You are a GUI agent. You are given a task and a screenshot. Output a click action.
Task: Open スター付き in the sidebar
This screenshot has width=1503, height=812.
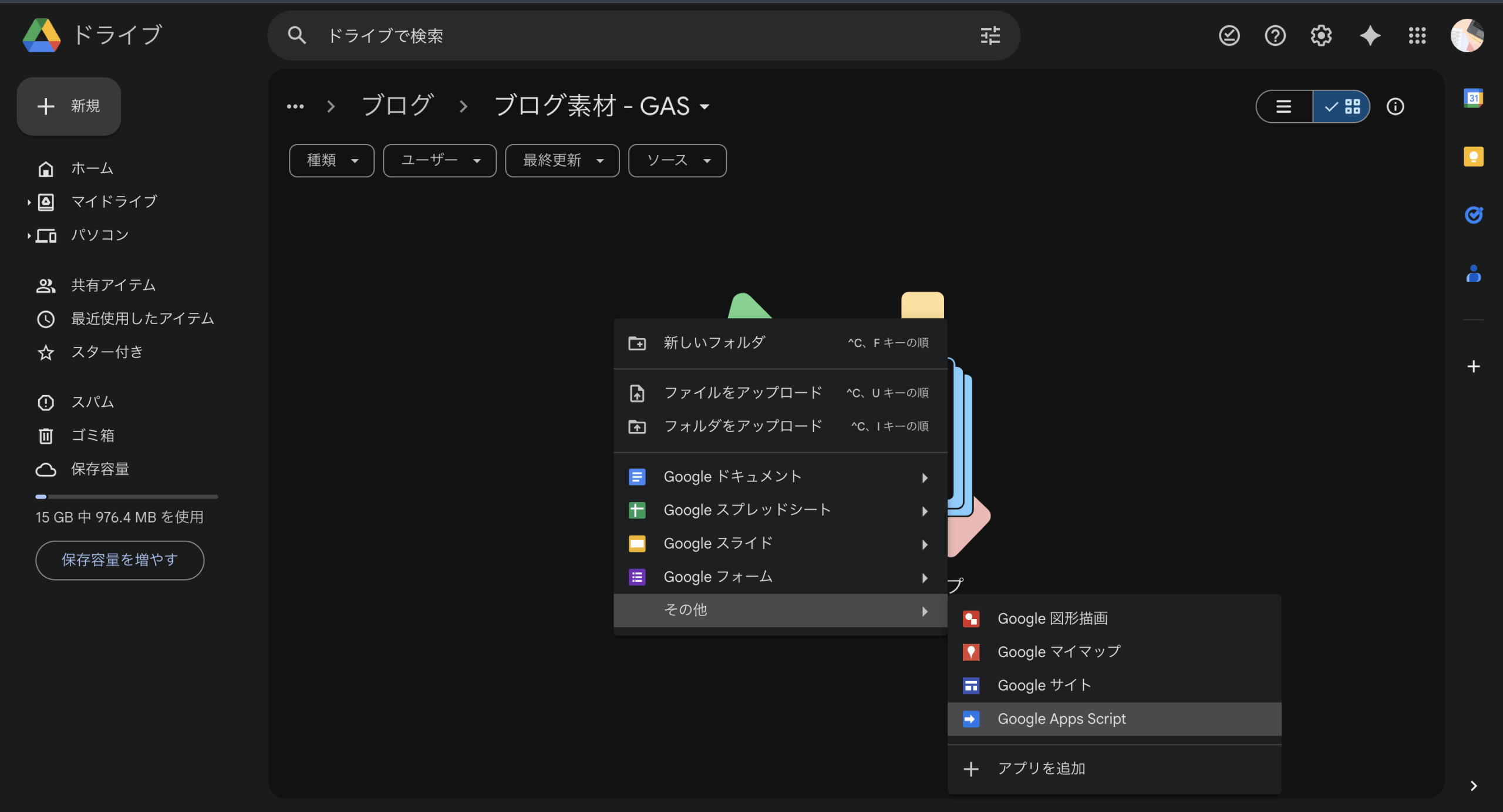(107, 353)
